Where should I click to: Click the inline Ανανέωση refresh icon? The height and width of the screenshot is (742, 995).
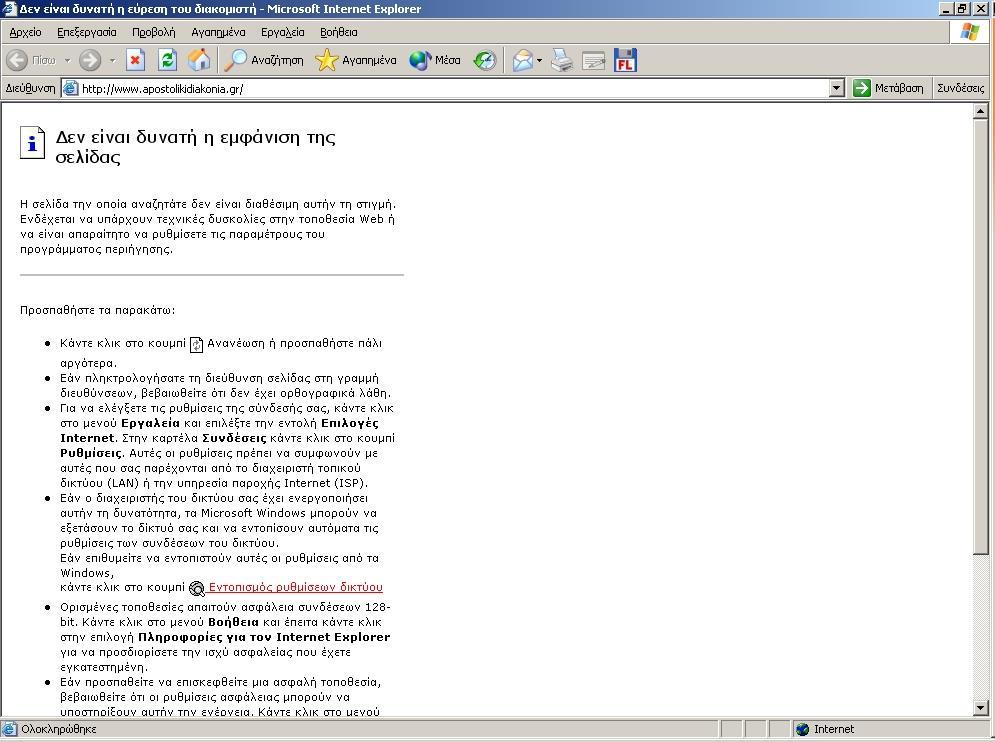197,344
